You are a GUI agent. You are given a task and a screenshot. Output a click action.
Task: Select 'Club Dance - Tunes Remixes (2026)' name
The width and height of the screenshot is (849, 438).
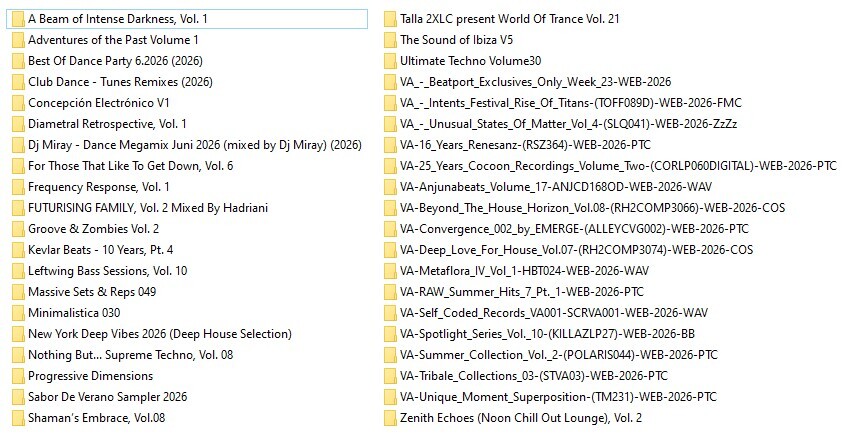[x=120, y=82]
